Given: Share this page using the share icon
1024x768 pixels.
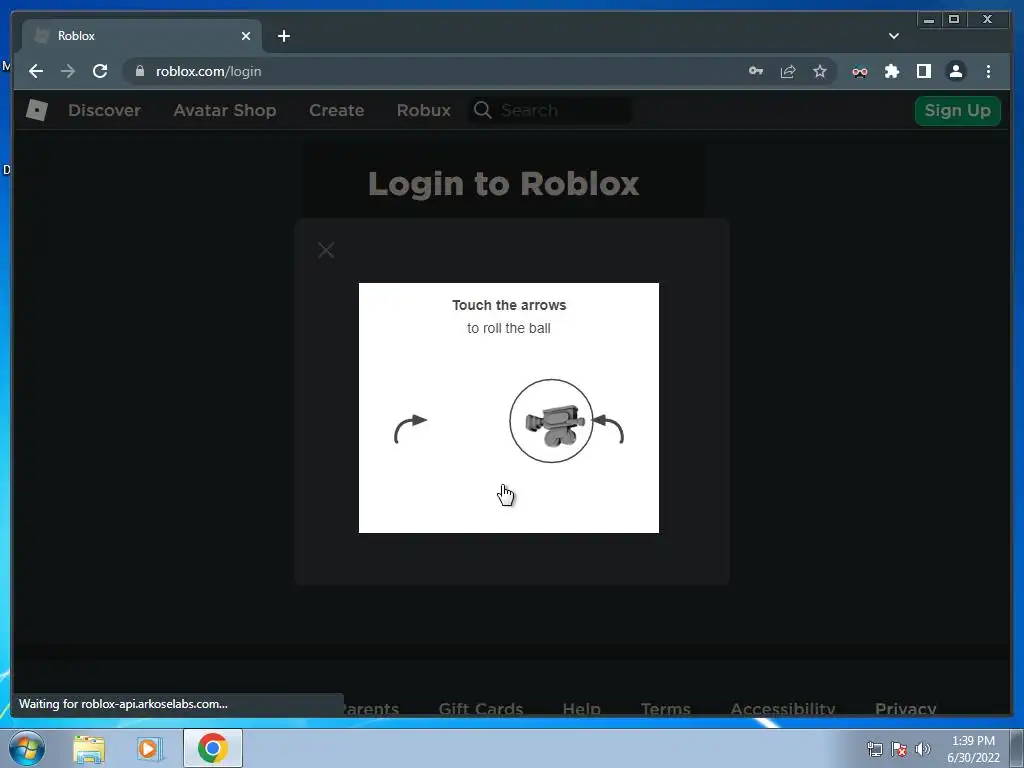Looking at the screenshot, I should [788, 71].
